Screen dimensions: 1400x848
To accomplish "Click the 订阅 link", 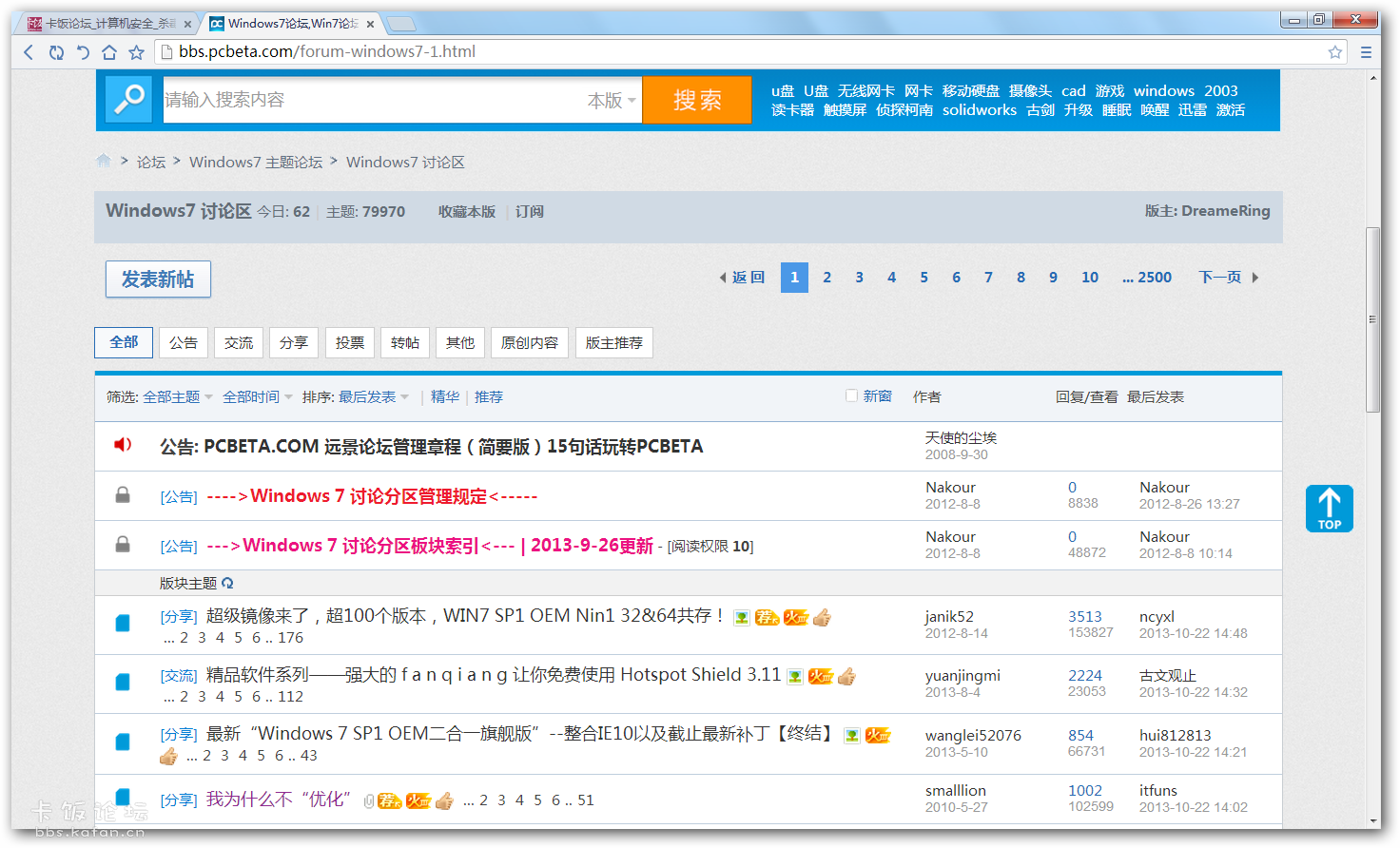I will 530,212.
